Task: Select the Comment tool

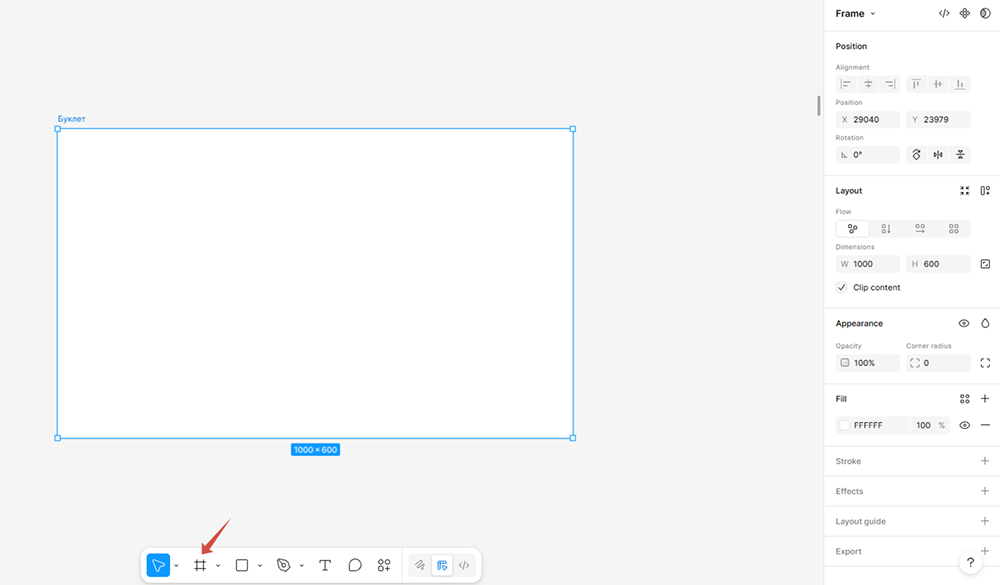Action: pyautogui.click(x=355, y=565)
